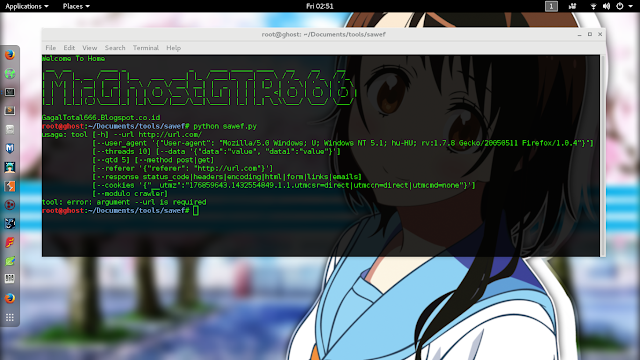Image resolution: width=640 pixels, height=360 pixels.
Task: Click the '--cookies' option line
Action: click(x=284, y=185)
